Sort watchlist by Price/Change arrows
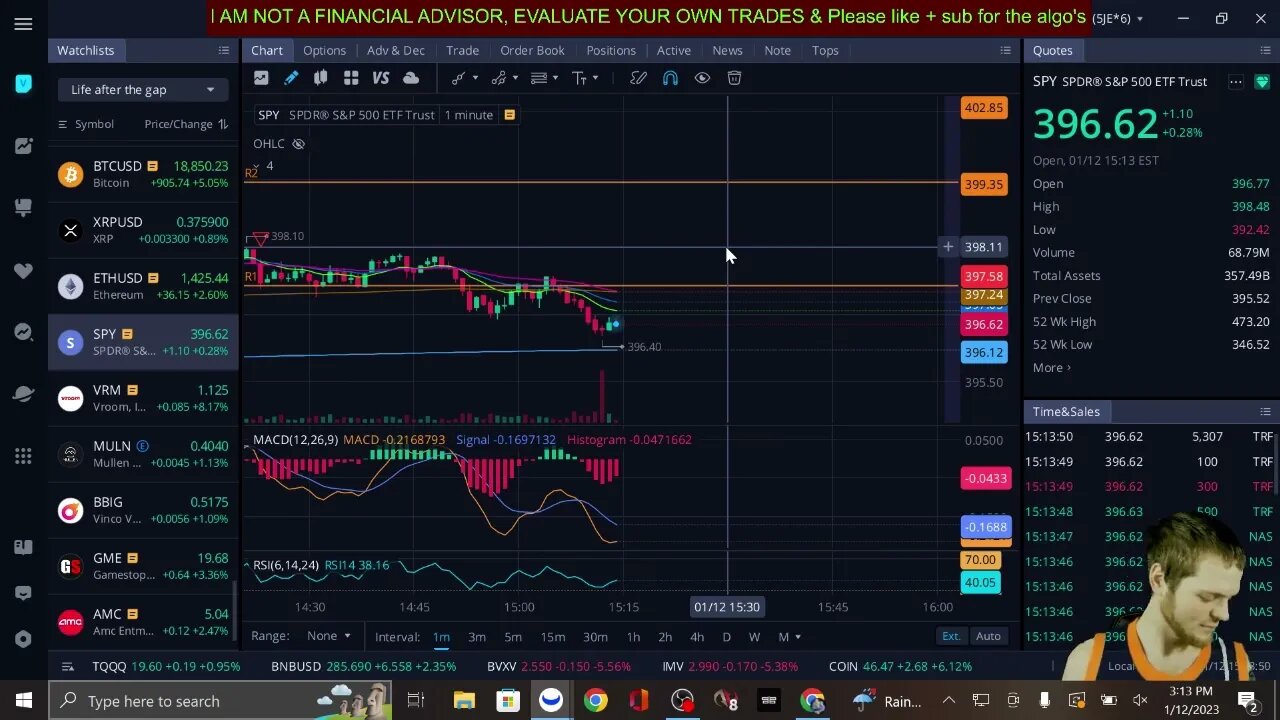This screenshot has height=720, width=1280. [223, 124]
